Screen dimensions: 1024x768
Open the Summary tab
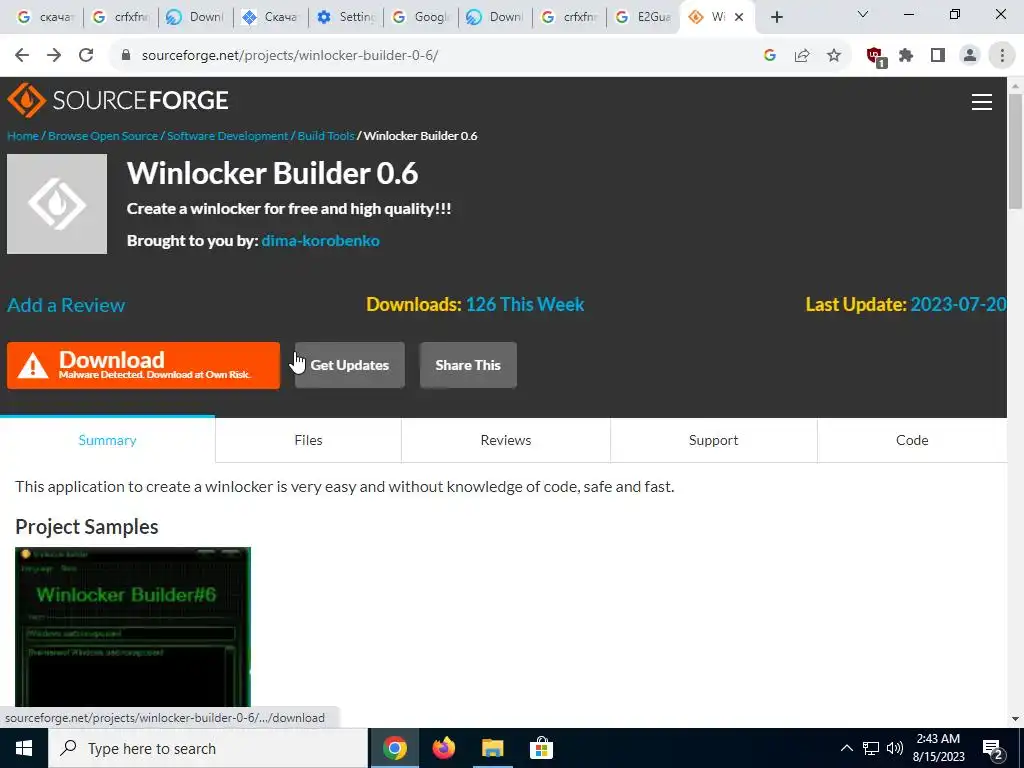pos(107,440)
